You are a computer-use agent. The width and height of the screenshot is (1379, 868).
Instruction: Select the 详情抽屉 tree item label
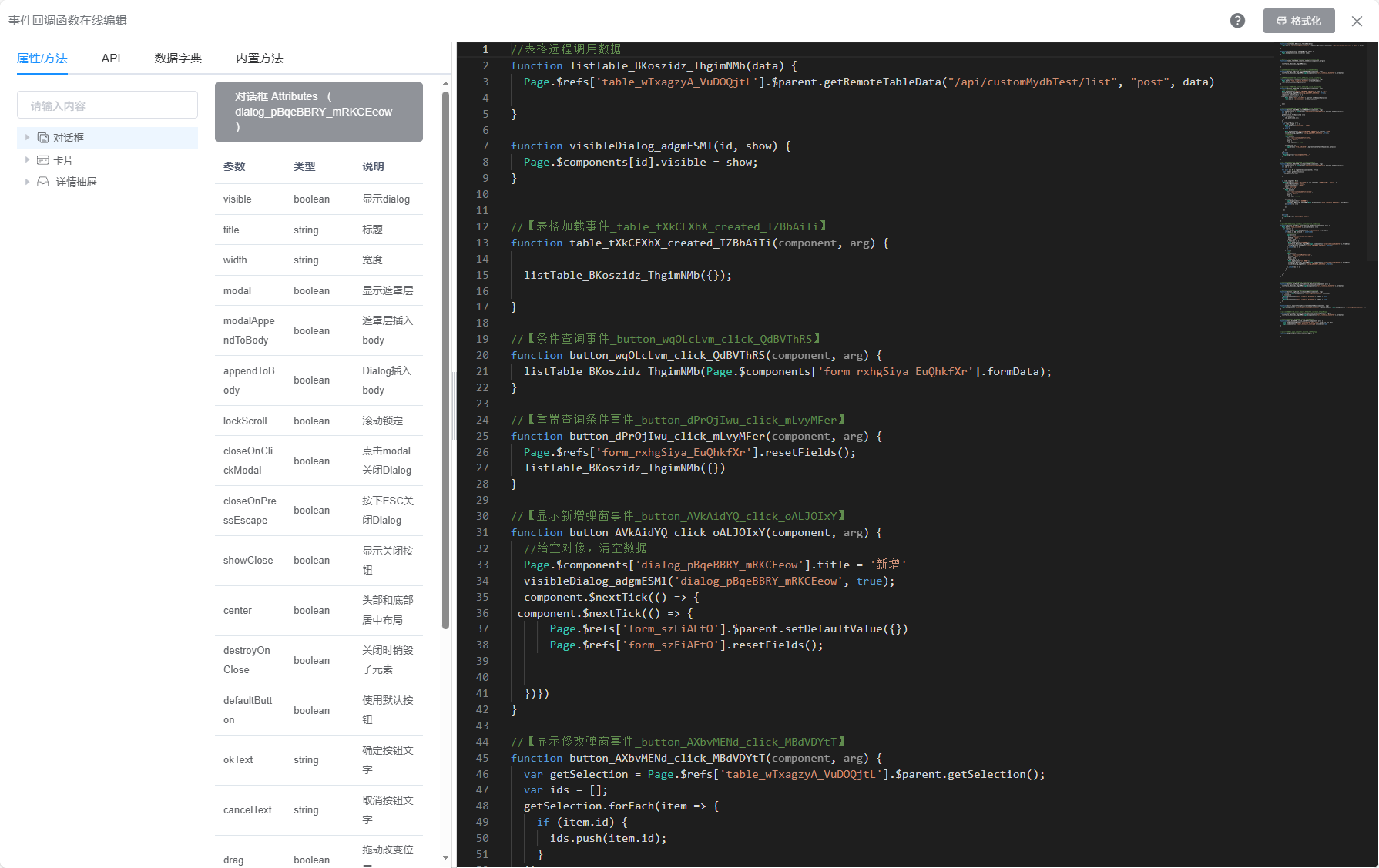coord(76,182)
